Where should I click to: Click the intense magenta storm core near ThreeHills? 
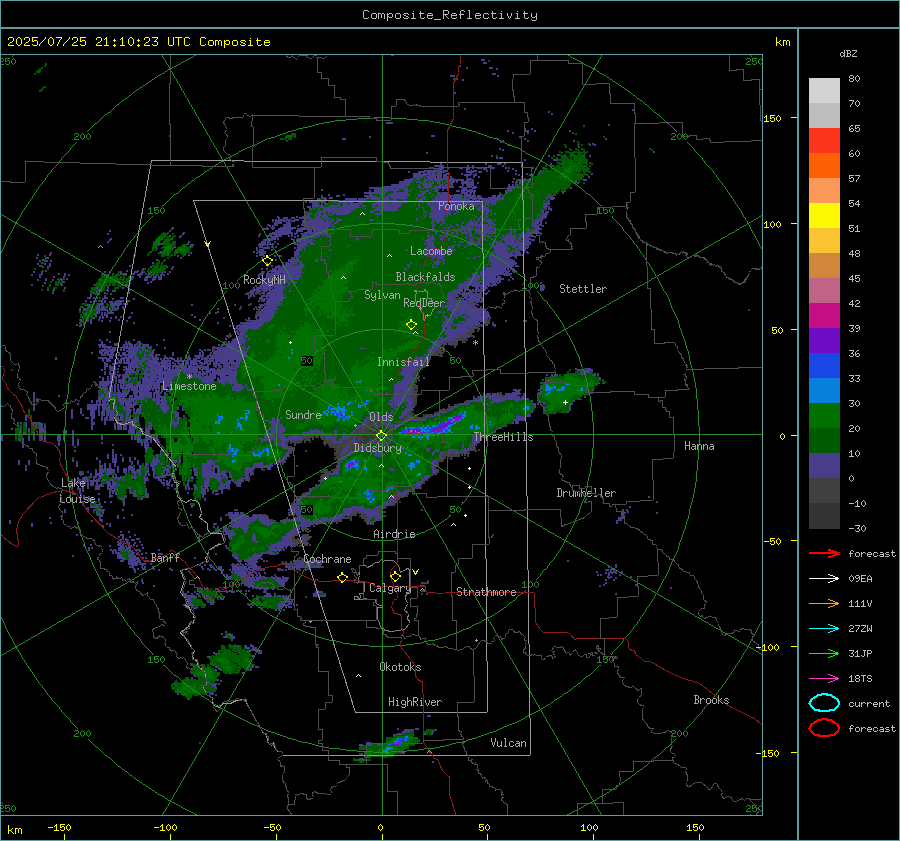click(x=436, y=427)
